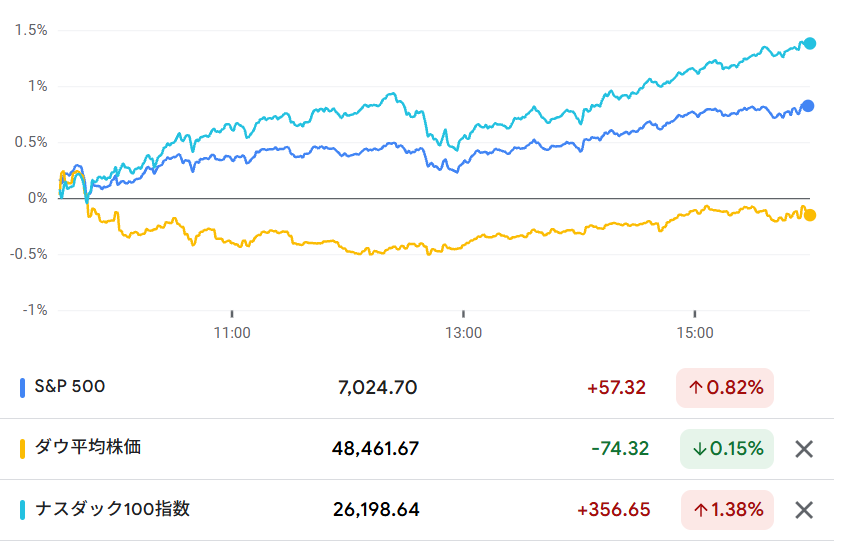
Task: Open the ダウ平均株価 index name
Action: 88,448
